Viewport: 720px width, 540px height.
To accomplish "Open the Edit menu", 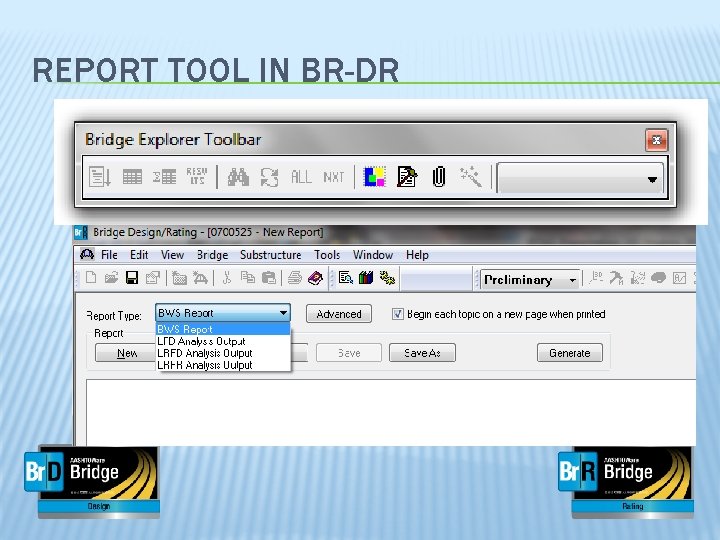I will (x=139, y=255).
